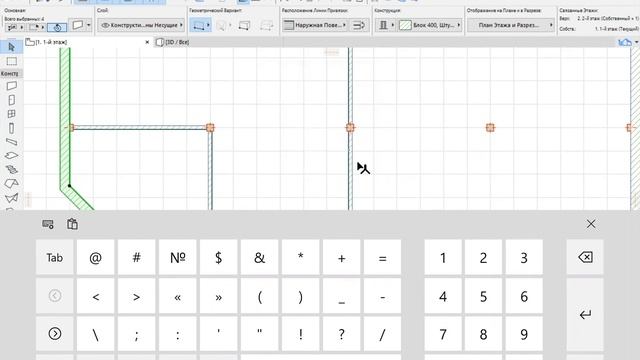The image size is (640, 360).
Task: Click hotspot node on the middle vertical wall
Action: [350, 128]
